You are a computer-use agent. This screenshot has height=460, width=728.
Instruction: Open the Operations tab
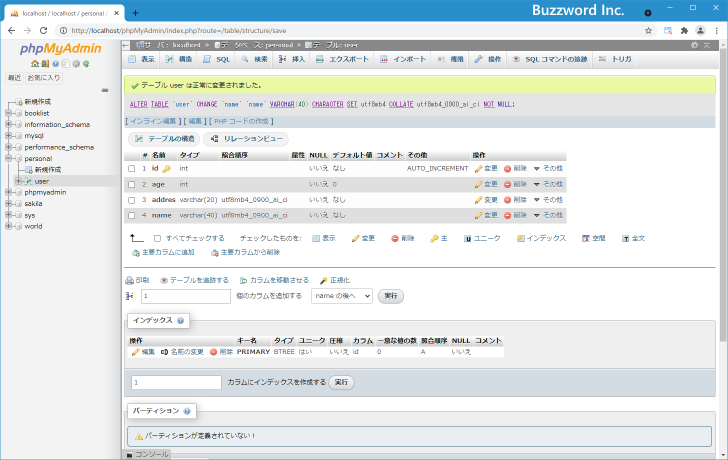[488, 59]
